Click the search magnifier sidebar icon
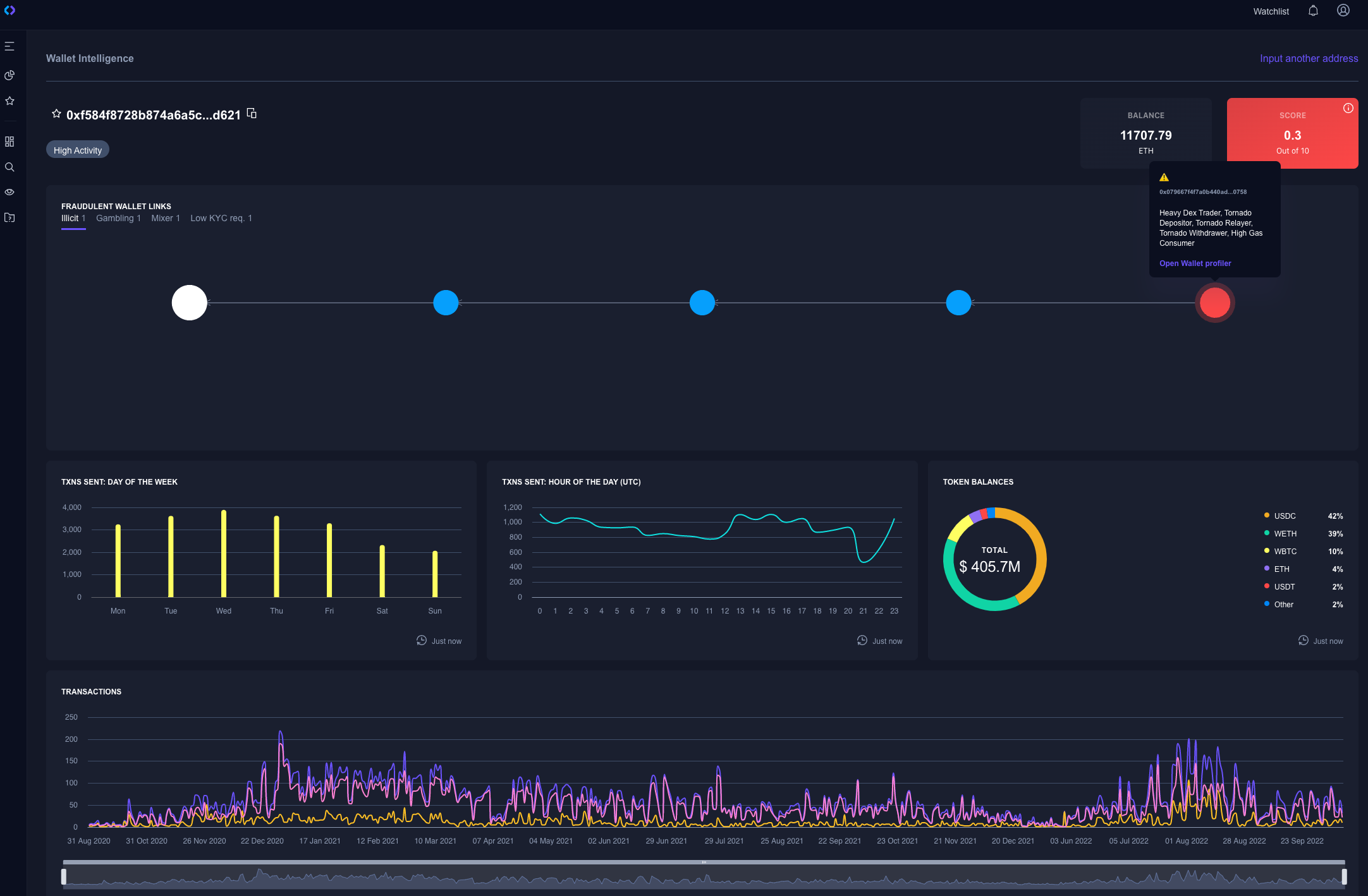 click(9, 167)
